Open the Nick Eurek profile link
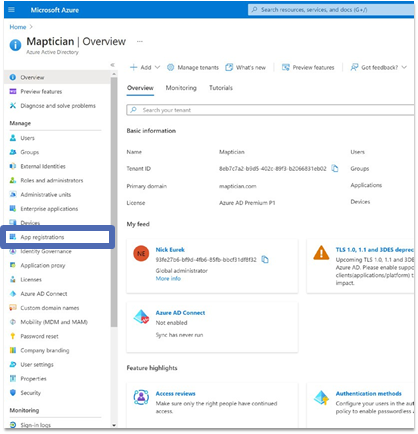Image resolution: width=418 pixels, height=434 pixels. pyautogui.click(x=170, y=250)
